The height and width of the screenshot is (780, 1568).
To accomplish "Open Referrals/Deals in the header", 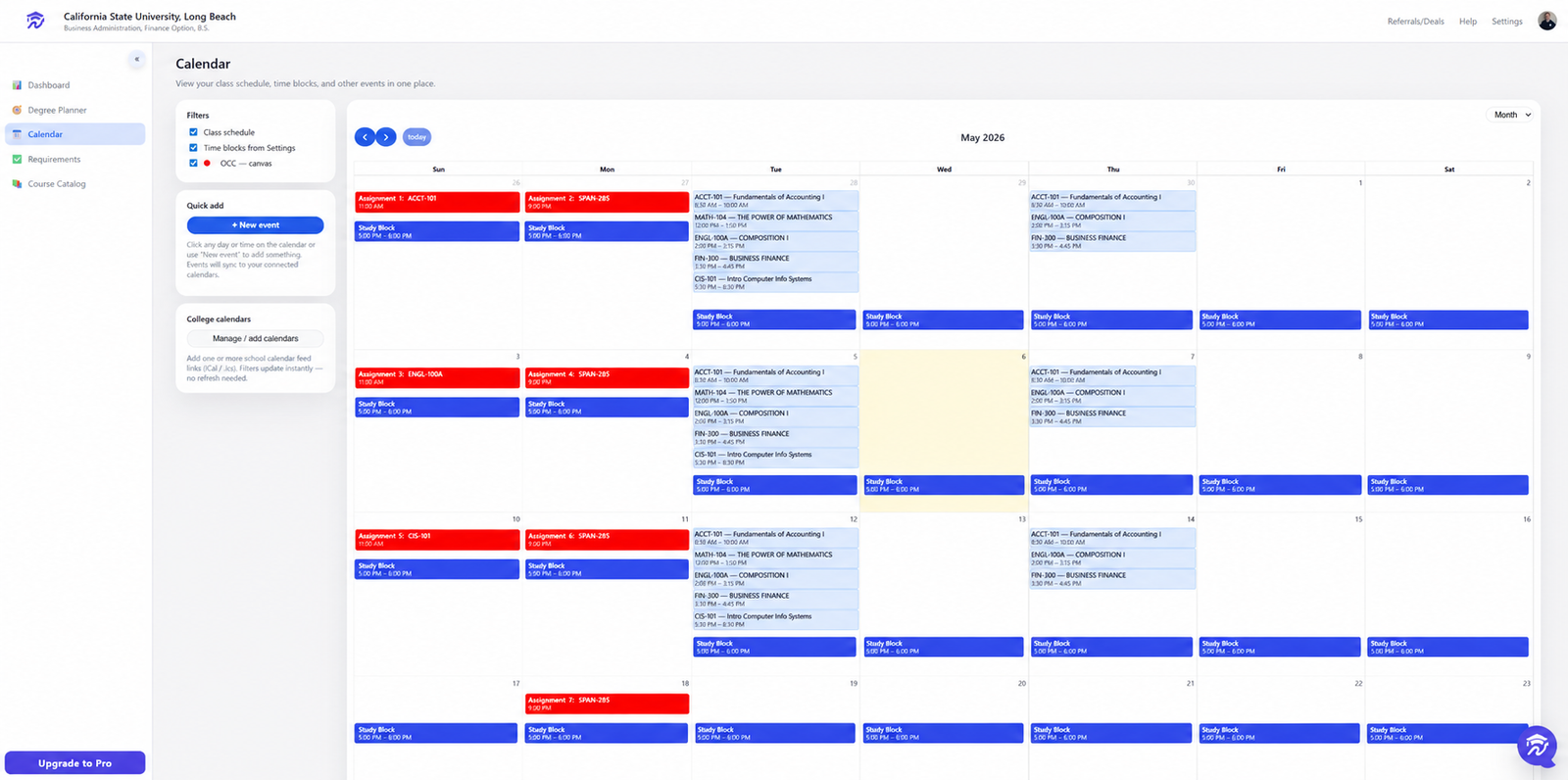I will [x=1415, y=22].
